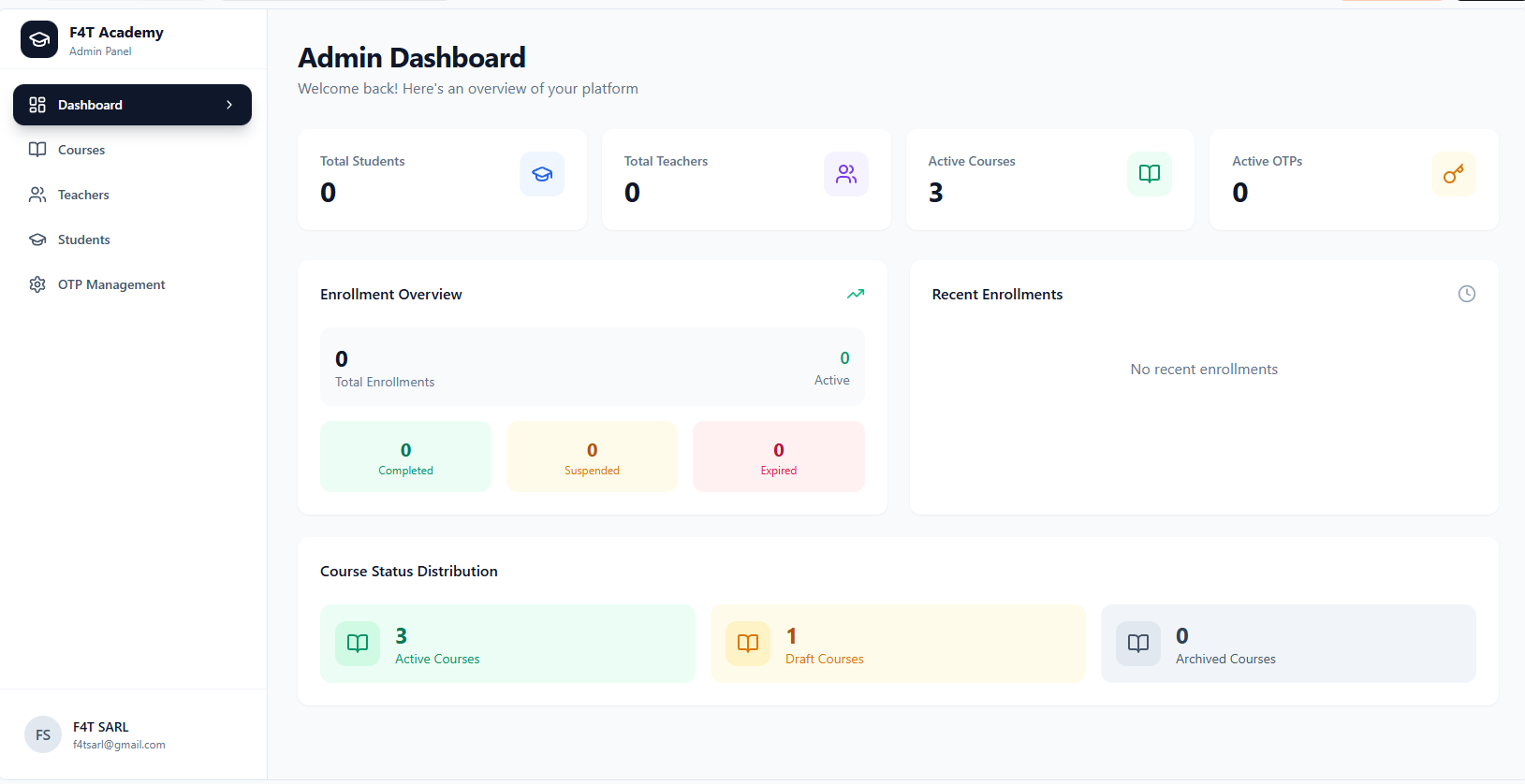Click the F4T Academy brand name

[116, 32]
